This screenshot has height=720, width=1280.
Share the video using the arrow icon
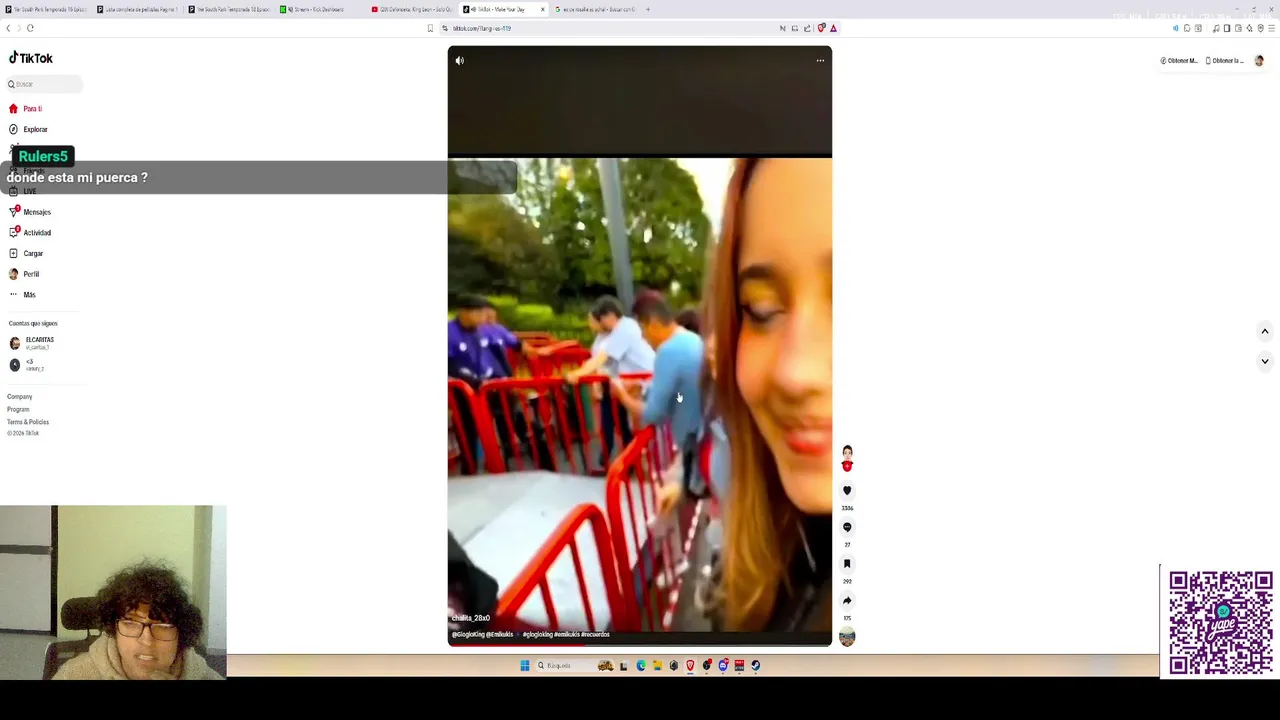click(x=847, y=601)
